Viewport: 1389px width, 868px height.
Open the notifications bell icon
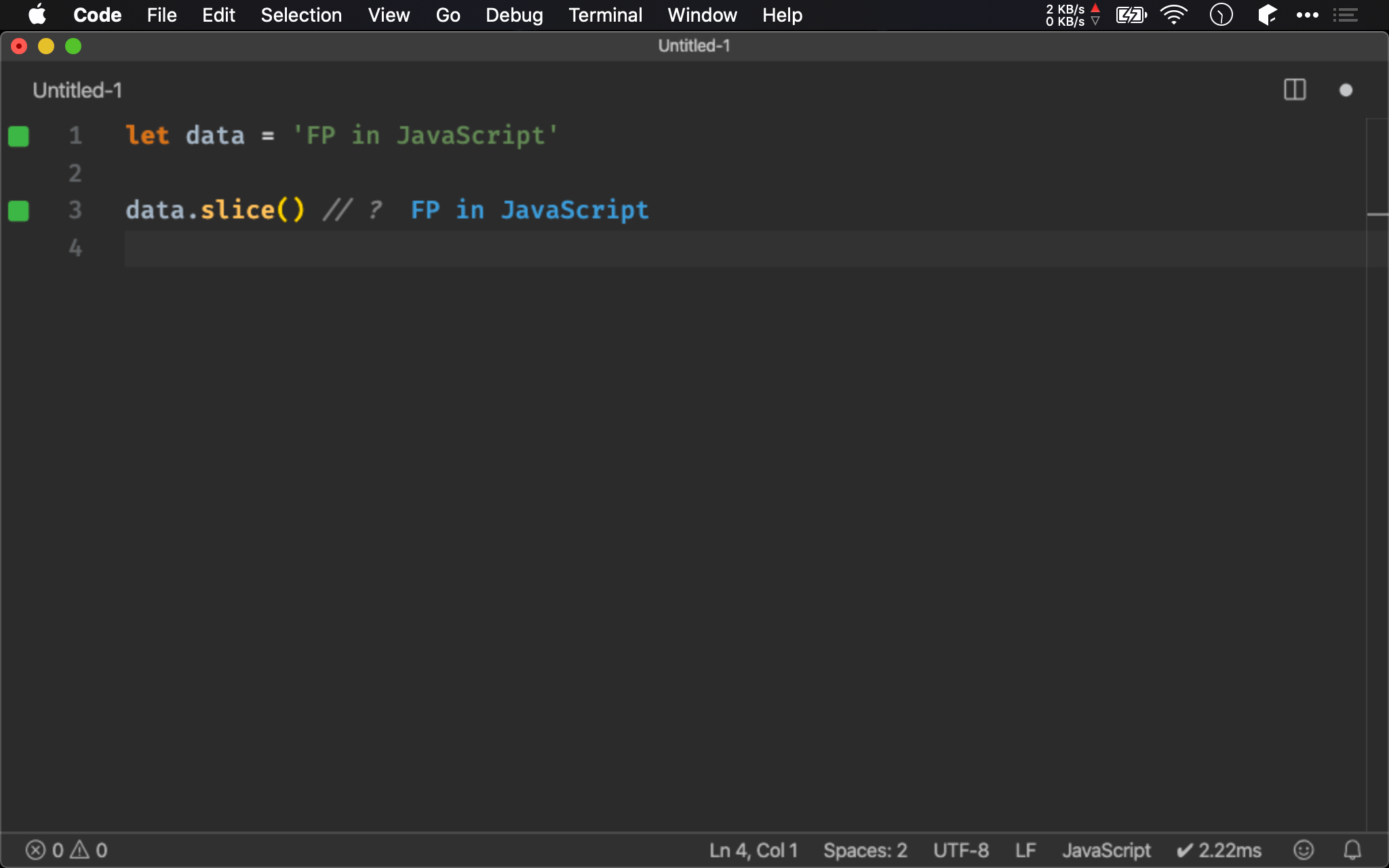(1352, 850)
